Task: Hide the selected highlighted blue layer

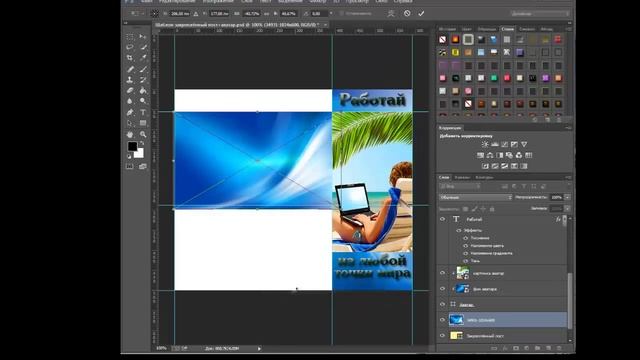Action: [x=442, y=320]
